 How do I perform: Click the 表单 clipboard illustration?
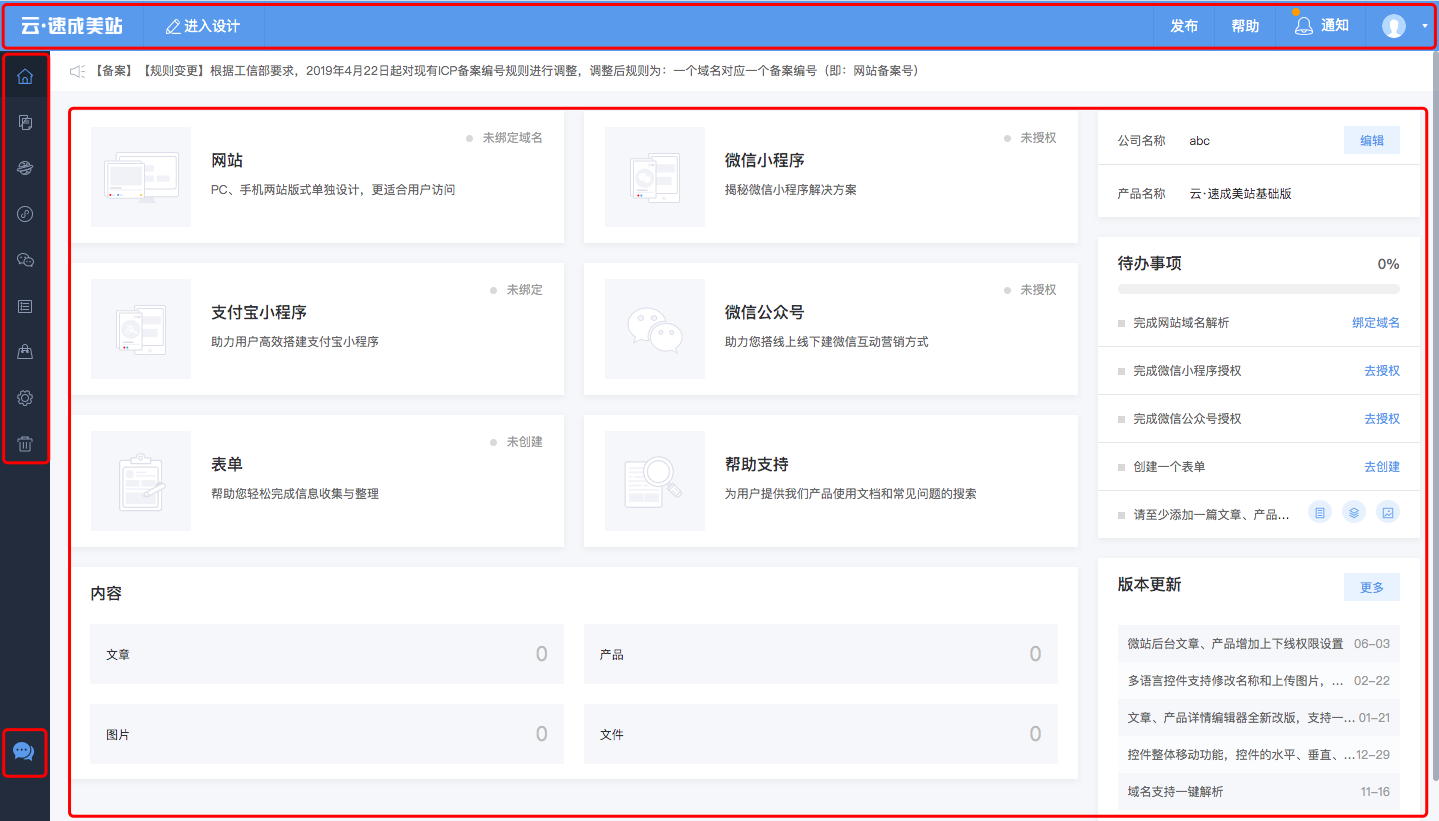pyautogui.click(x=141, y=481)
